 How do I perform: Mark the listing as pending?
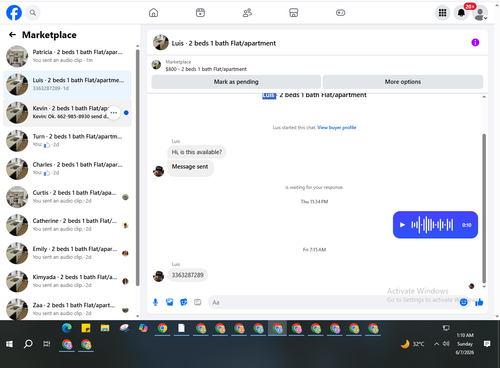pos(236,82)
